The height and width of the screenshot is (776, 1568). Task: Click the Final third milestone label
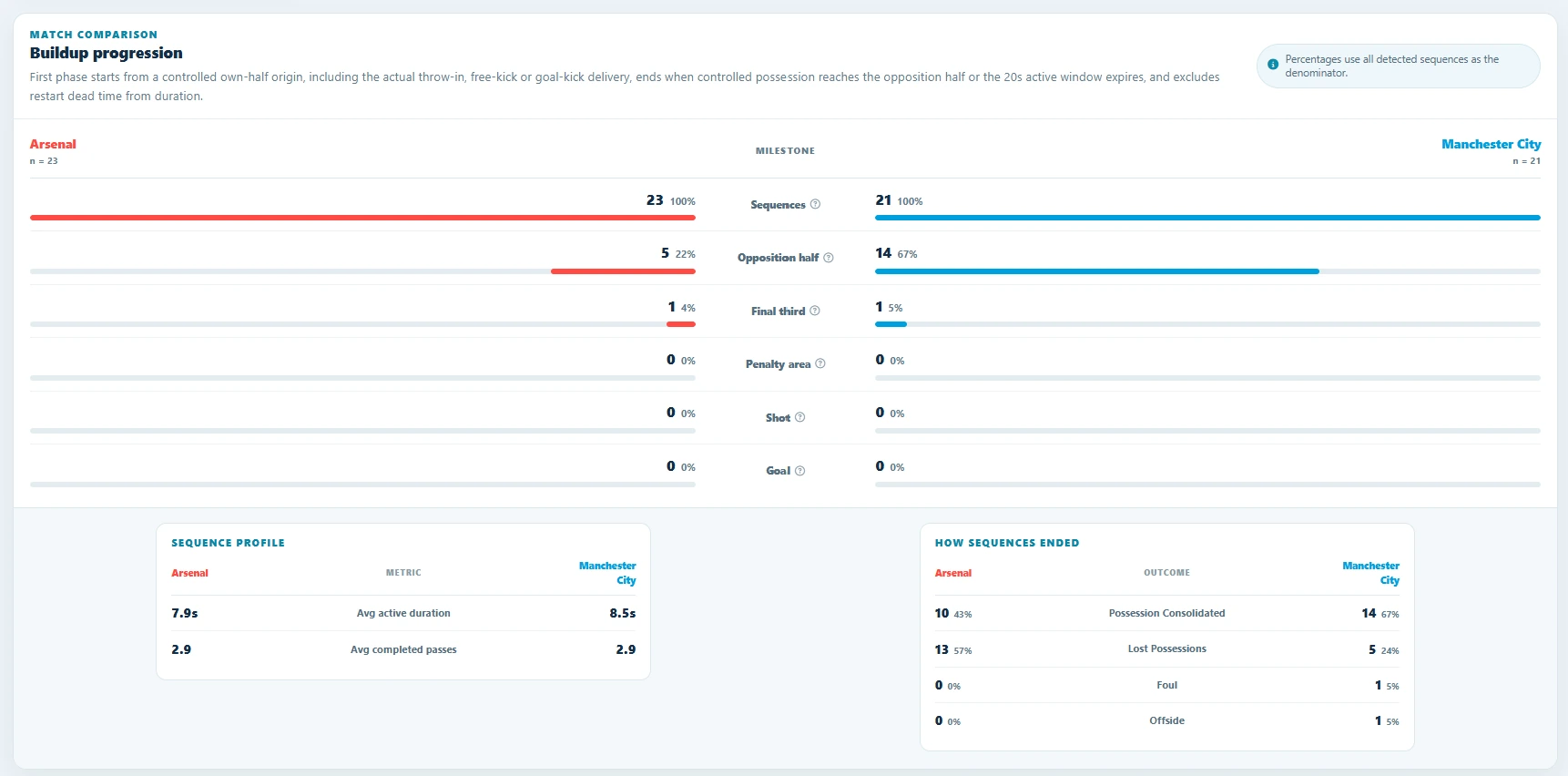pos(778,311)
